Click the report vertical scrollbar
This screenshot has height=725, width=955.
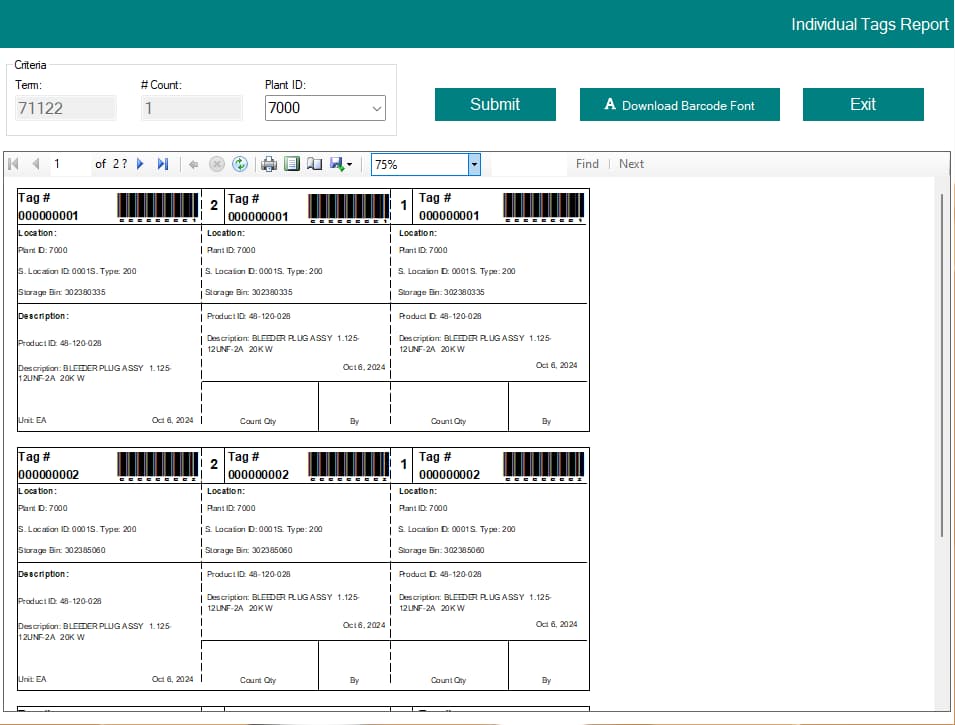point(942,366)
